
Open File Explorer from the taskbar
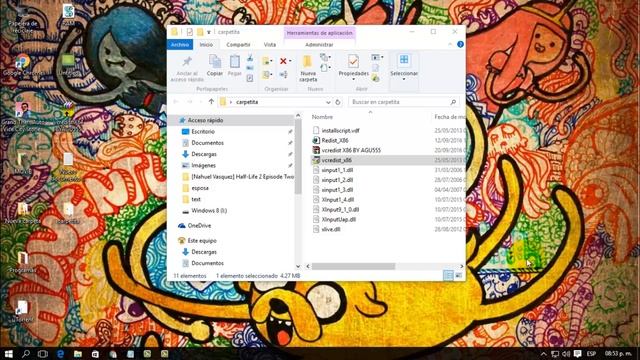coord(78,353)
